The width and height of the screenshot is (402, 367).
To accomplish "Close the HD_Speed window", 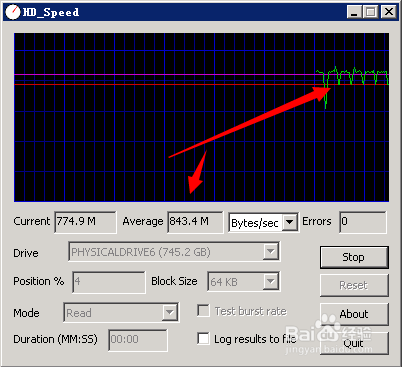I will [389, 12].
